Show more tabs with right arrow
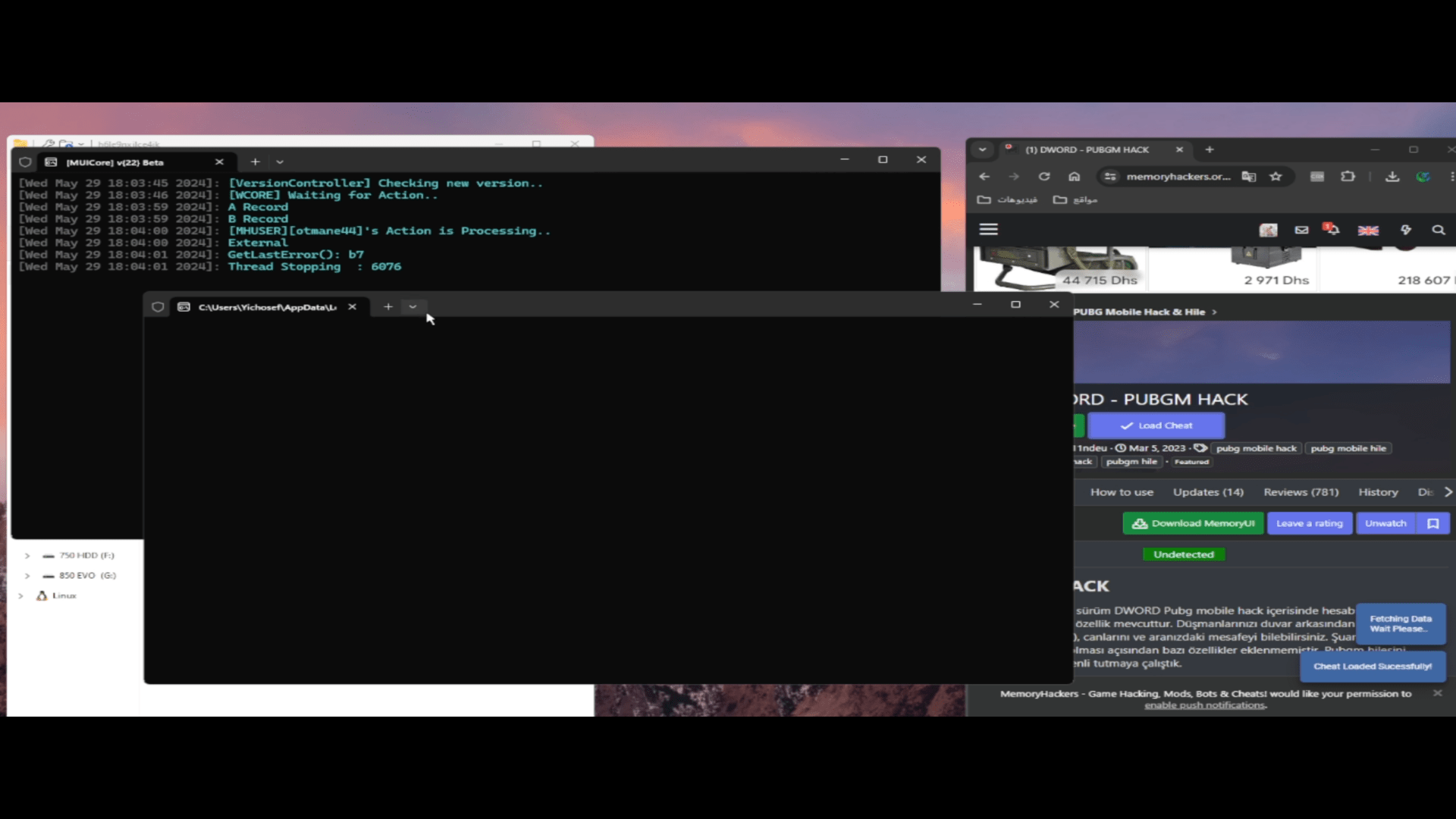Screen dimensions: 1456x819 (x=1448, y=492)
